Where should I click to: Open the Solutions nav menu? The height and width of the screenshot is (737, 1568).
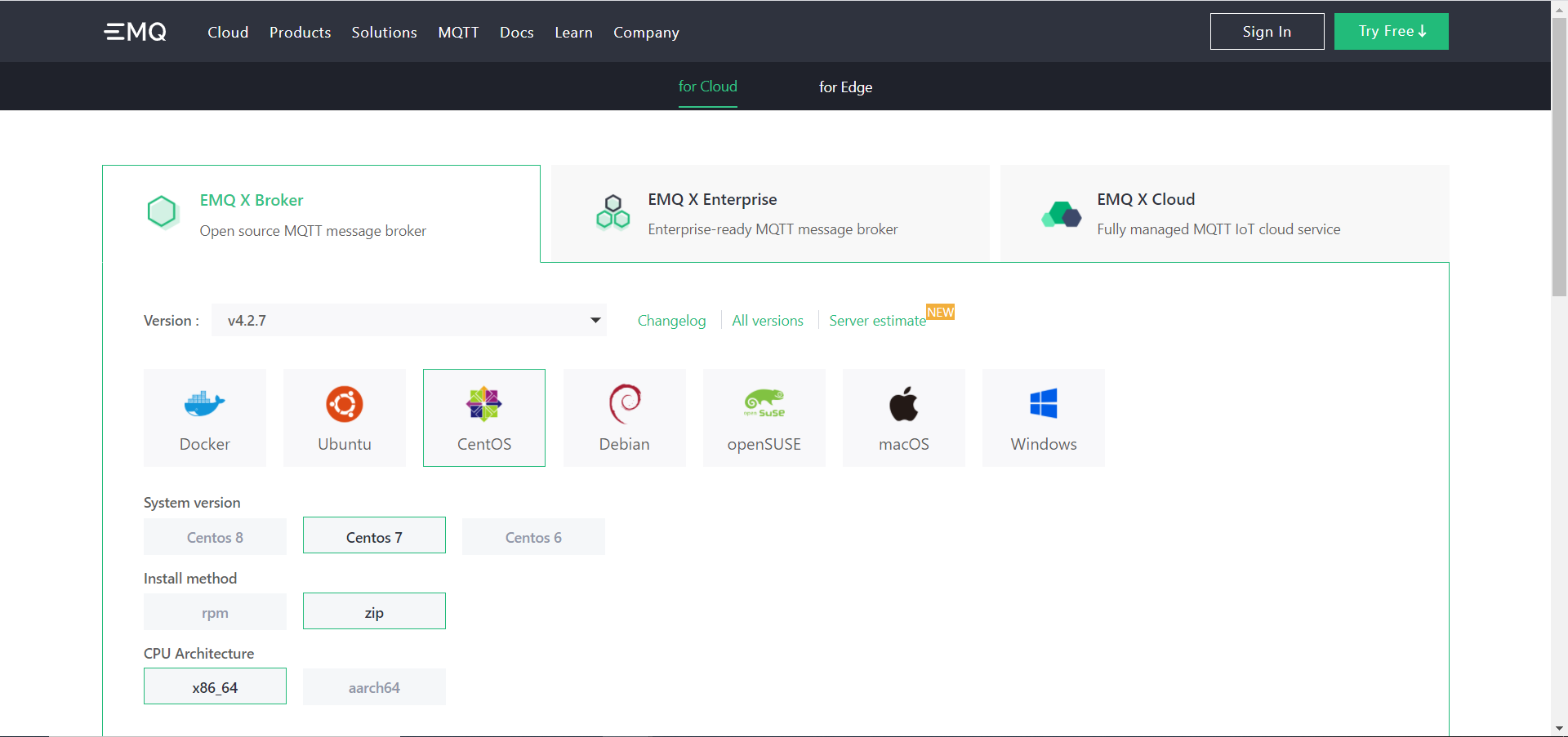click(x=384, y=33)
